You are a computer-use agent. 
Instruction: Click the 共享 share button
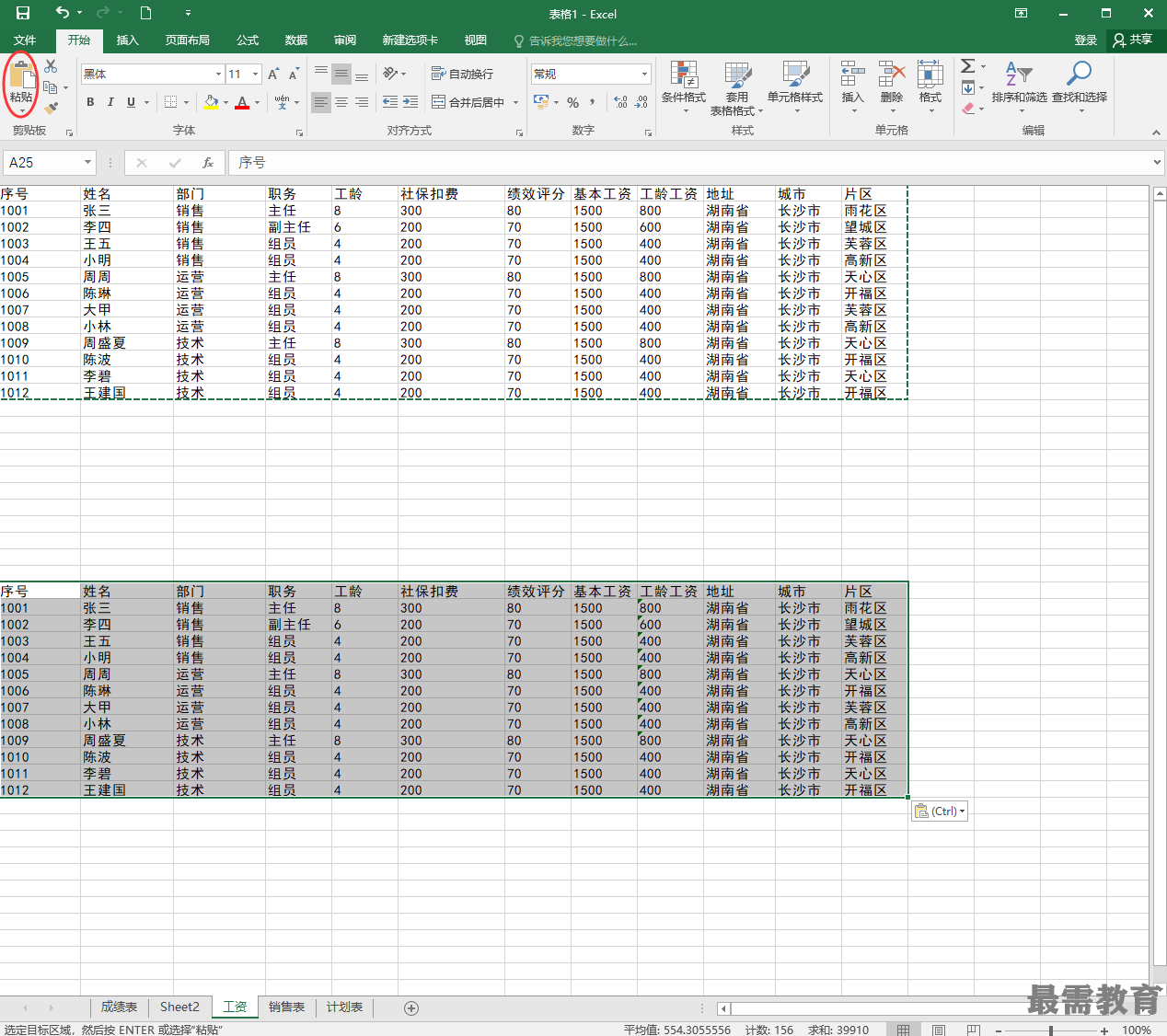1133,40
